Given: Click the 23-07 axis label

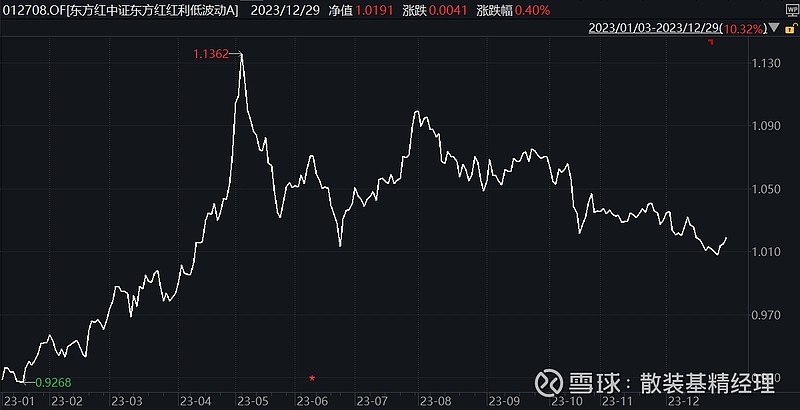Looking at the screenshot, I should point(371,401).
